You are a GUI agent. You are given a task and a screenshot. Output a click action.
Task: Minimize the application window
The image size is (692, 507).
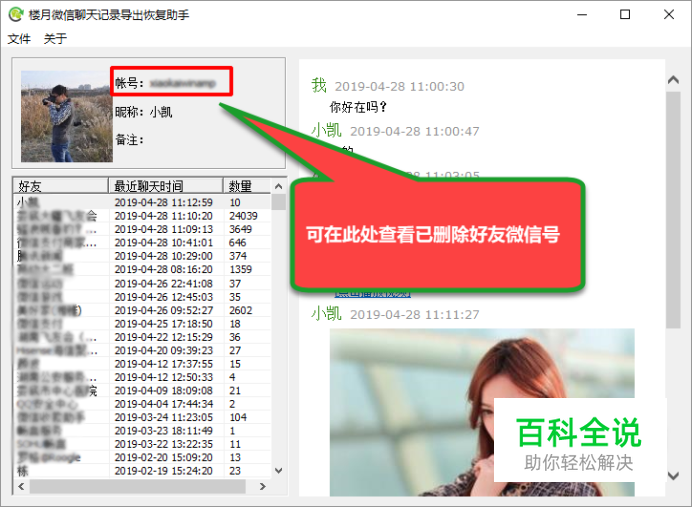click(x=582, y=15)
